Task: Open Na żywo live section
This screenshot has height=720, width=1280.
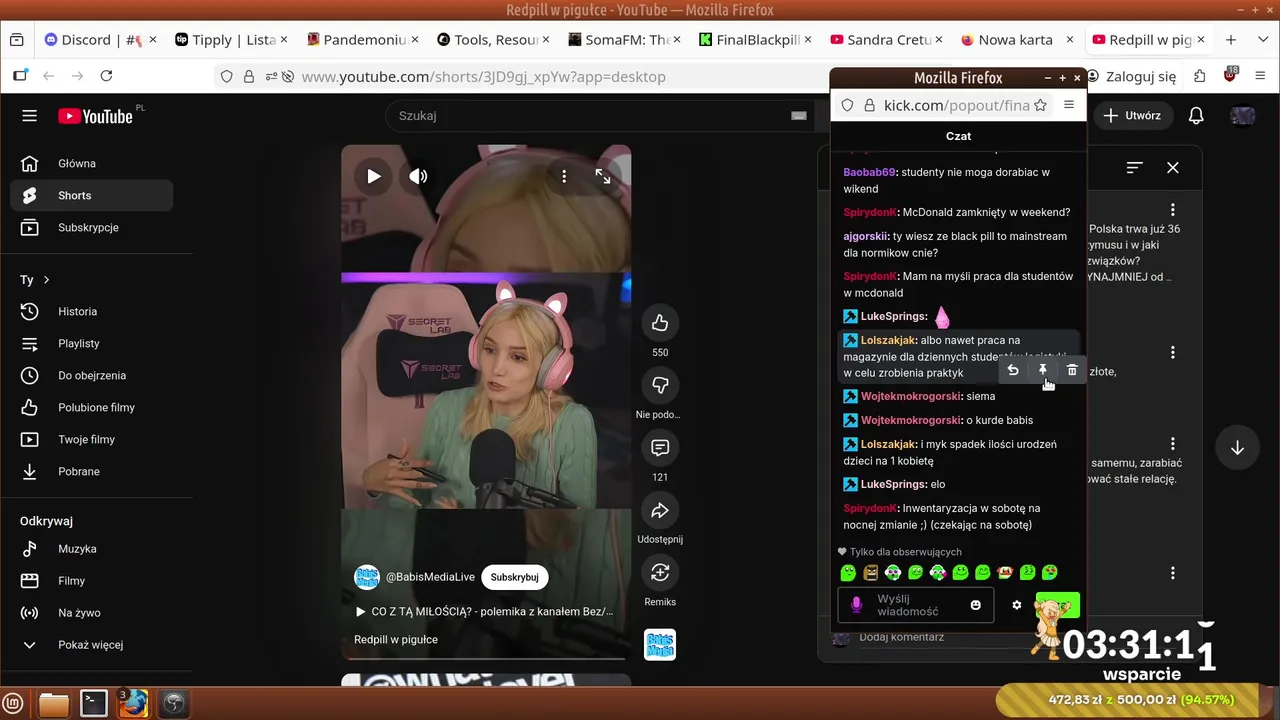Action: pos(91,612)
